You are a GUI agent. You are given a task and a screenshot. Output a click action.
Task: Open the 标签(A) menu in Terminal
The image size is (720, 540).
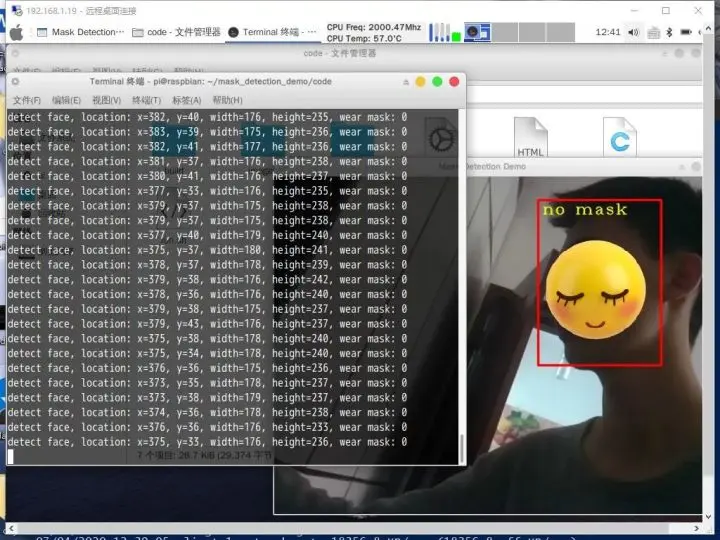point(187,100)
